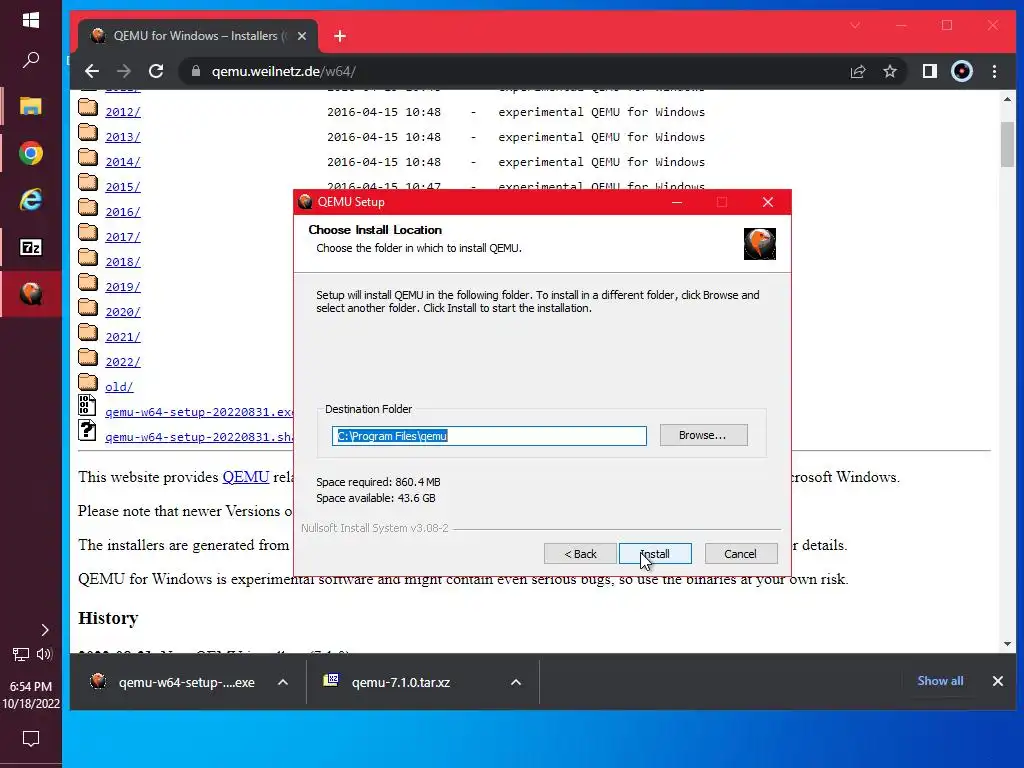Open the 2014/ folder link
Image resolution: width=1024 pixels, height=768 pixels.
(123, 162)
